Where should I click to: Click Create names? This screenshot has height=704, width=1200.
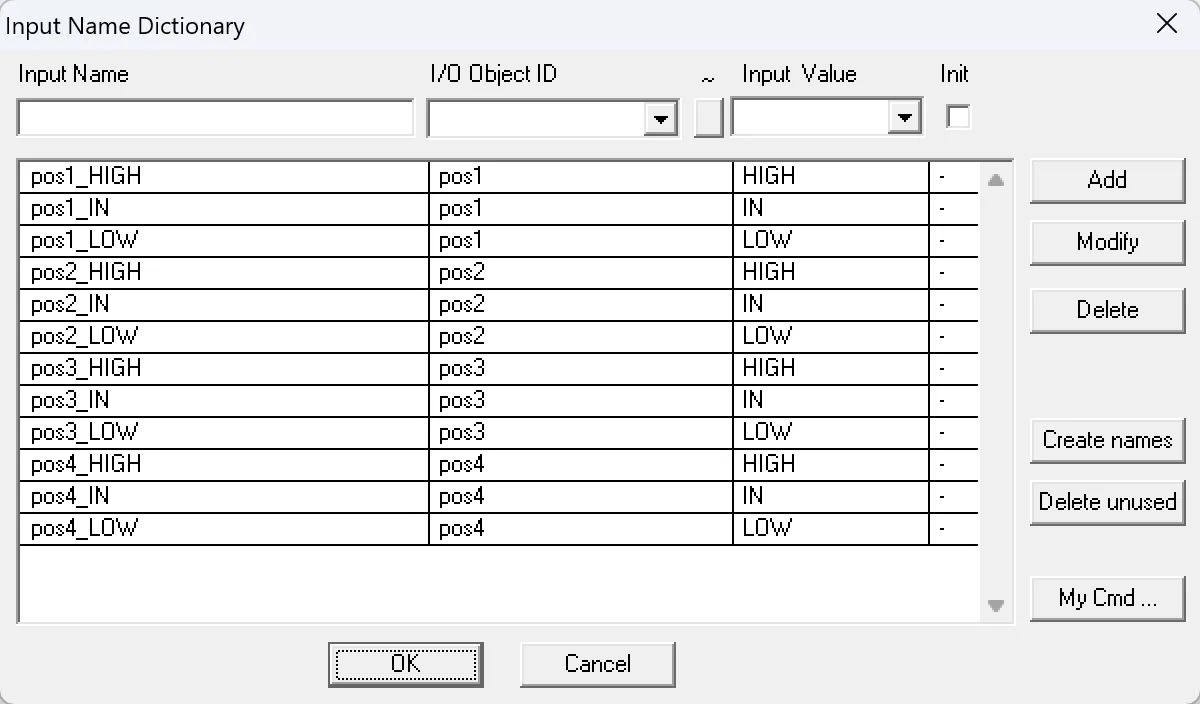click(1107, 440)
